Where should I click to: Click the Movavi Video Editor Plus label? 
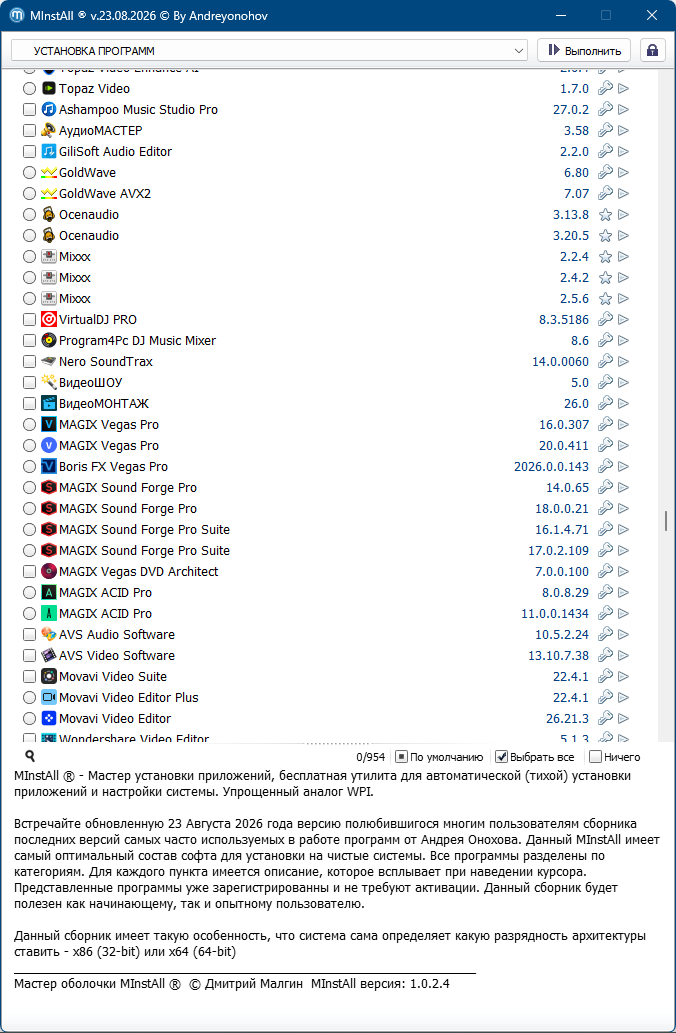point(128,697)
